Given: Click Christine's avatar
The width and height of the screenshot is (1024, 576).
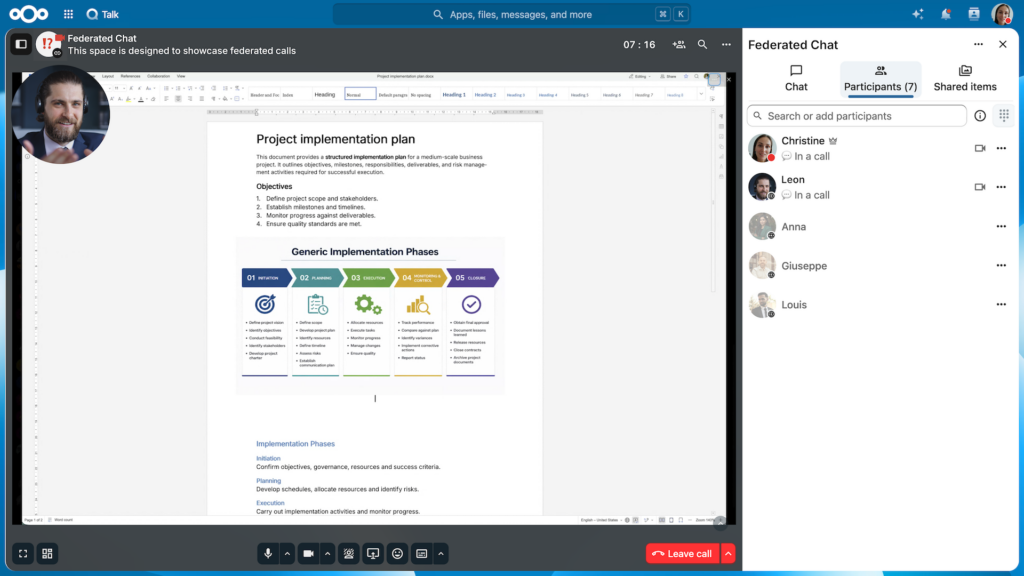Looking at the screenshot, I should pos(762,148).
